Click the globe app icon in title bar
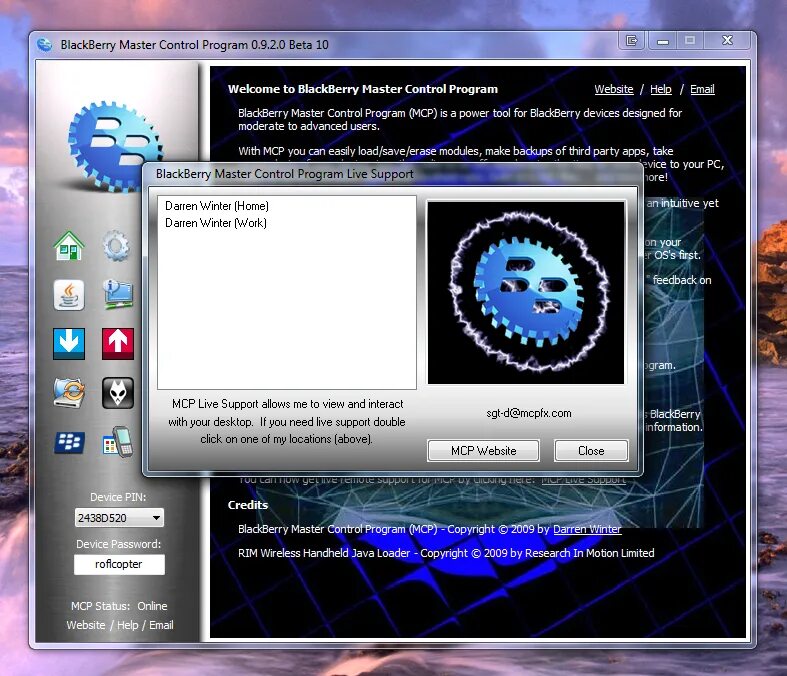The image size is (787, 676). click(x=44, y=45)
